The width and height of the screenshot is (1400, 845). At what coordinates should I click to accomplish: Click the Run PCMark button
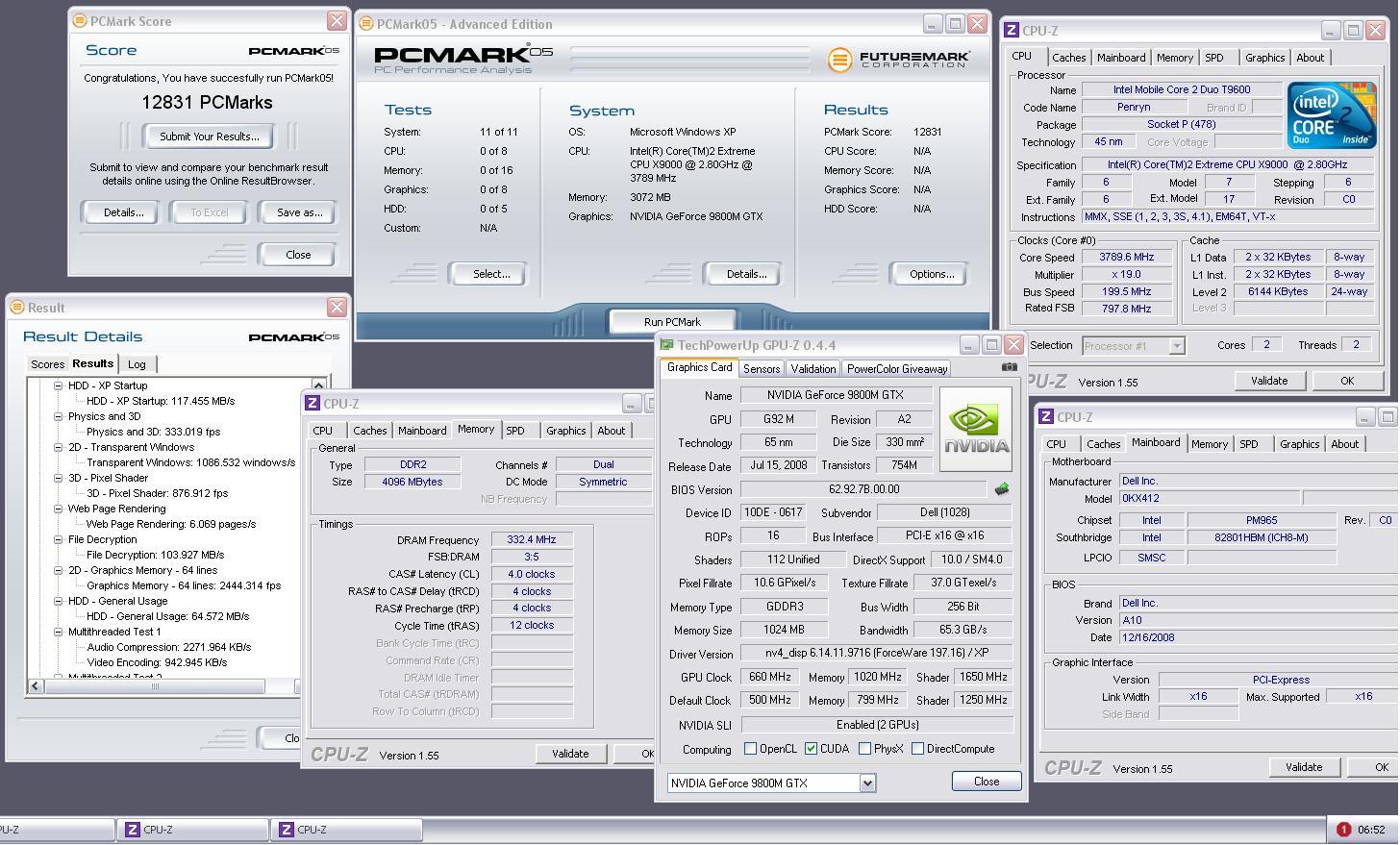[672, 322]
